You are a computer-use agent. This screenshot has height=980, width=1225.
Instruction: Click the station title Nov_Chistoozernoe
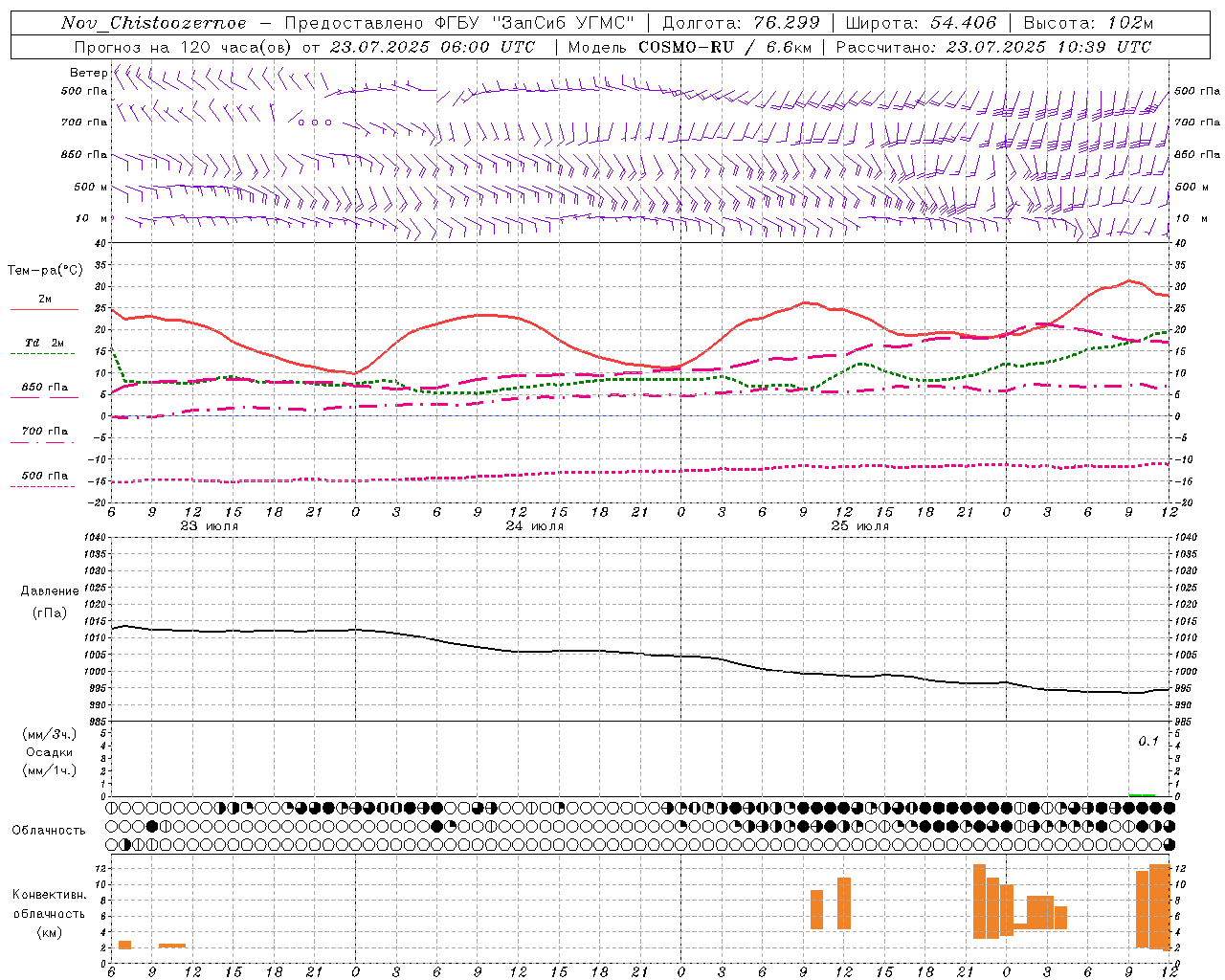(153, 23)
